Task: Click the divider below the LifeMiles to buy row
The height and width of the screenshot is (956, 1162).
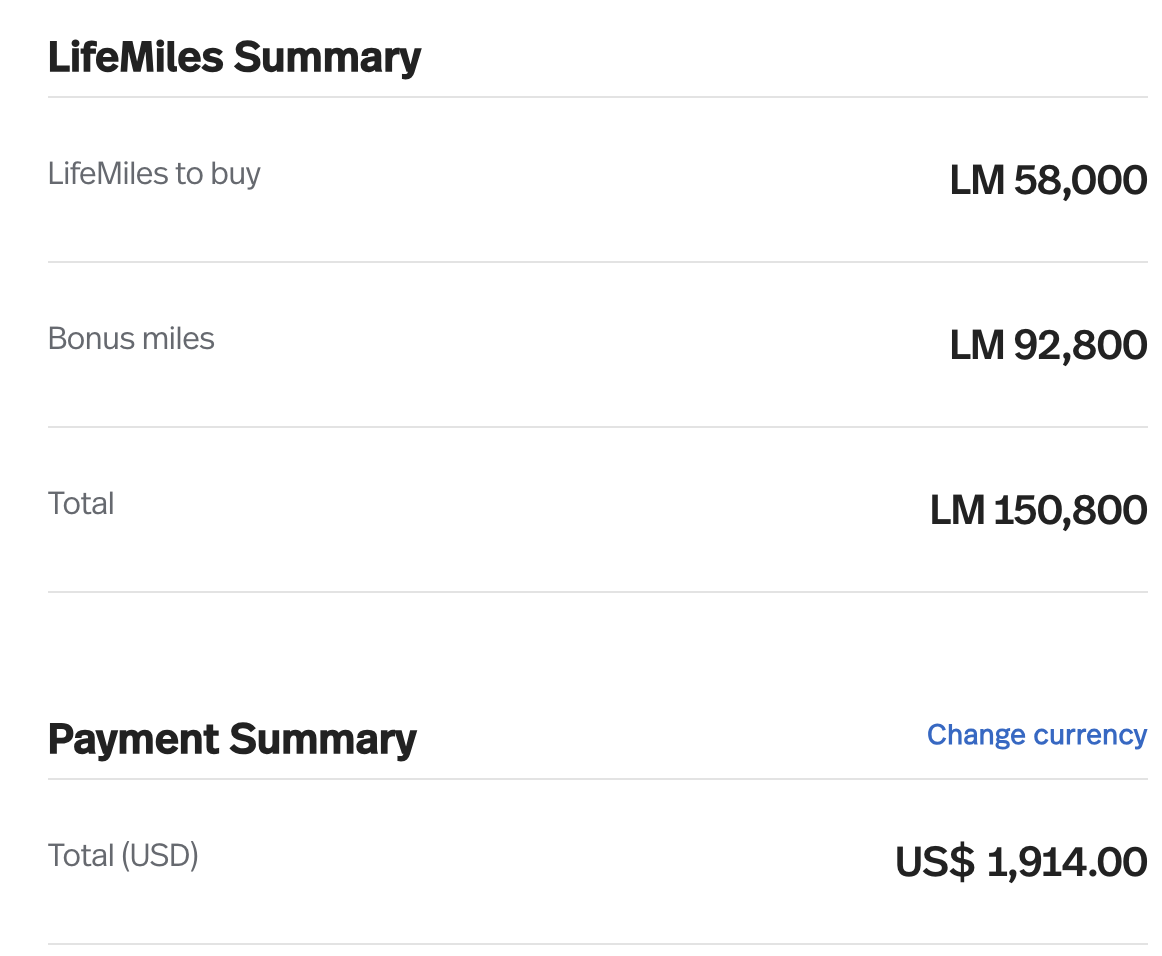Action: click(598, 262)
